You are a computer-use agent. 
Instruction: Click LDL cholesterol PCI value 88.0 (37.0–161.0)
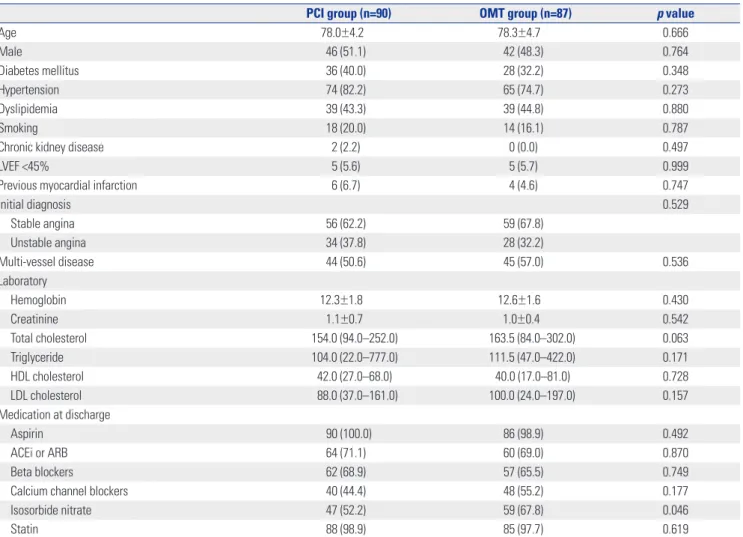tap(357, 396)
